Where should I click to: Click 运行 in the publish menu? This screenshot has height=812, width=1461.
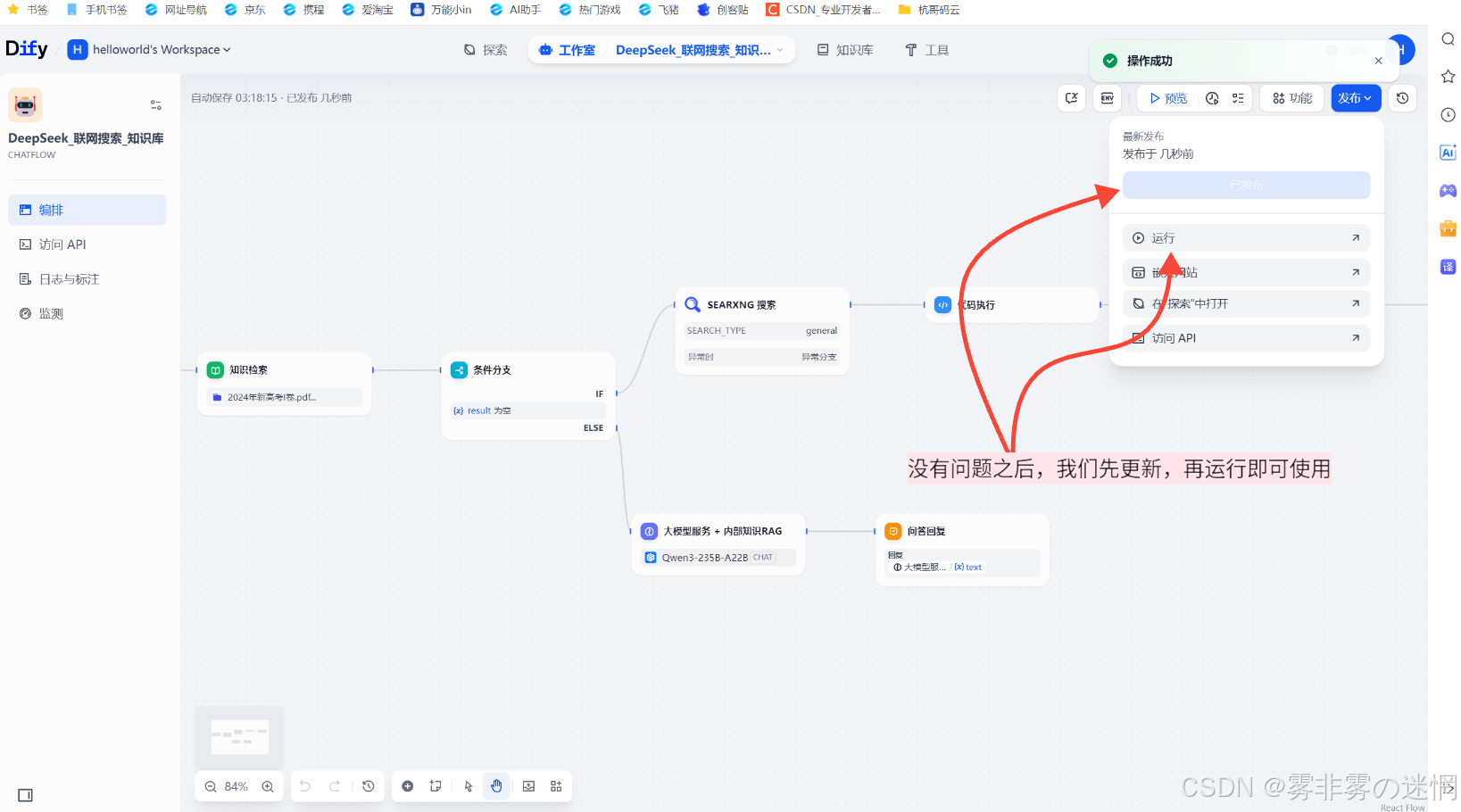coord(1246,238)
